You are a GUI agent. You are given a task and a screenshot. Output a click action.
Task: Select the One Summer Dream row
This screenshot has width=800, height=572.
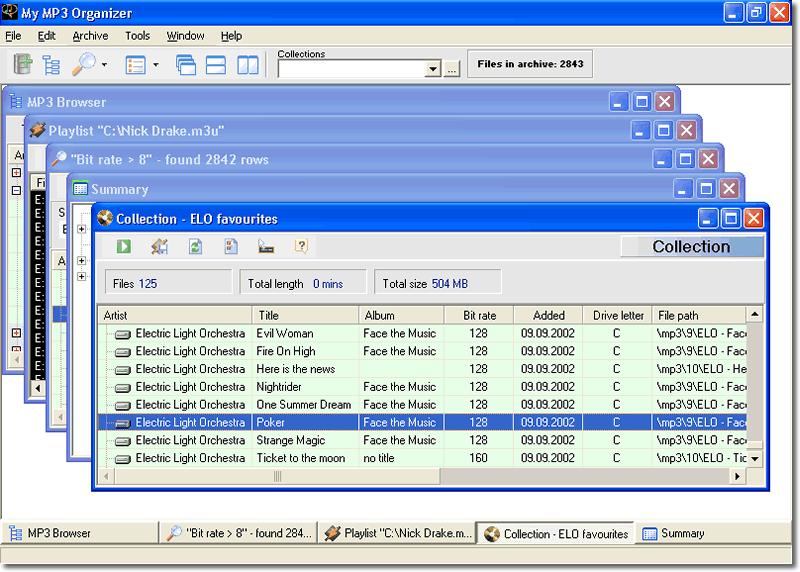pyautogui.click(x=422, y=405)
